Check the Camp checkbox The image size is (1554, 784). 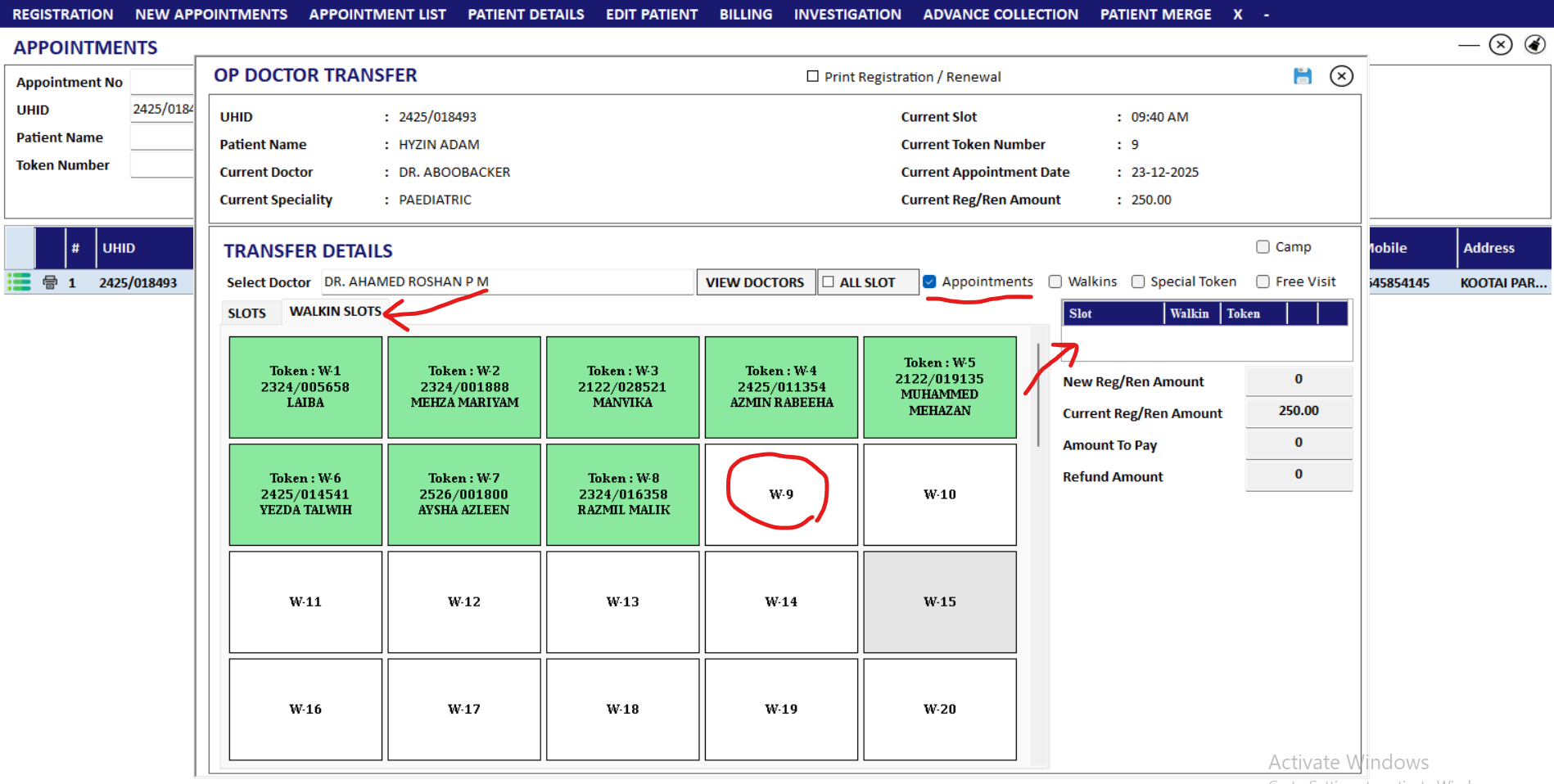(1263, 246)
